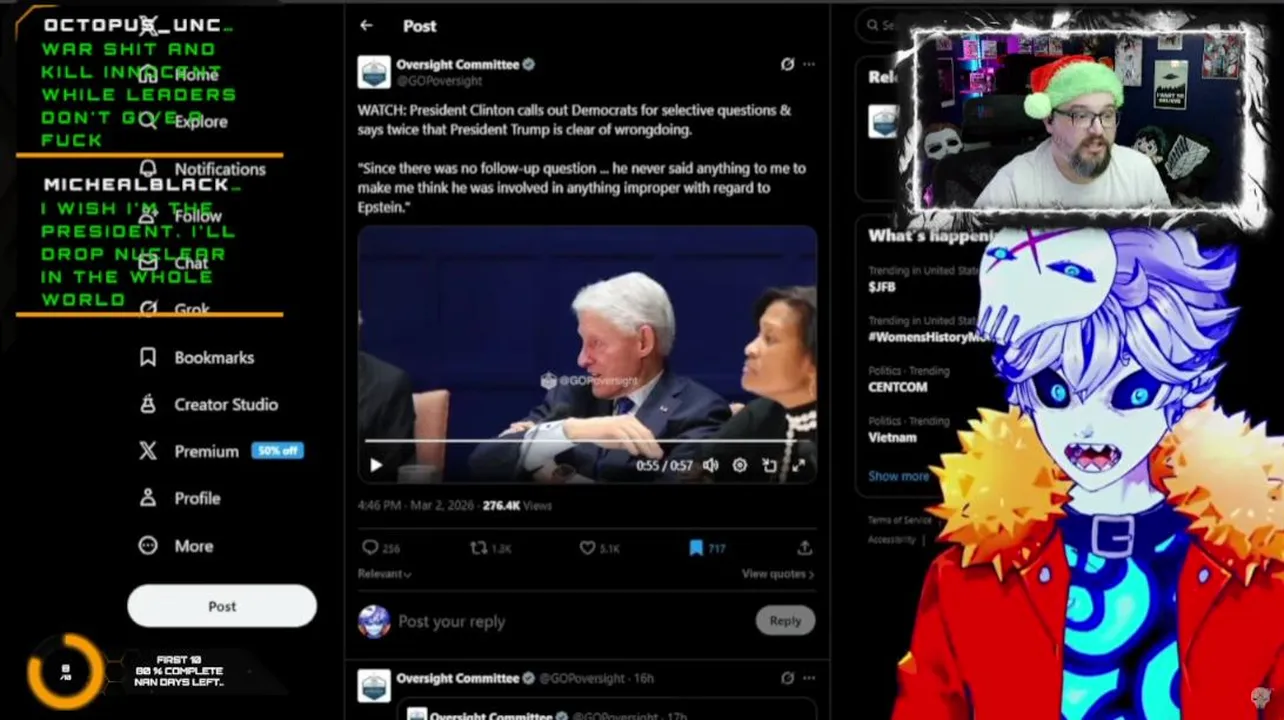Click the 4:46 PM Mar 2, 2026 timestamp
Viewport: 1284px width, 720px height.
click(x=416, y=506)
